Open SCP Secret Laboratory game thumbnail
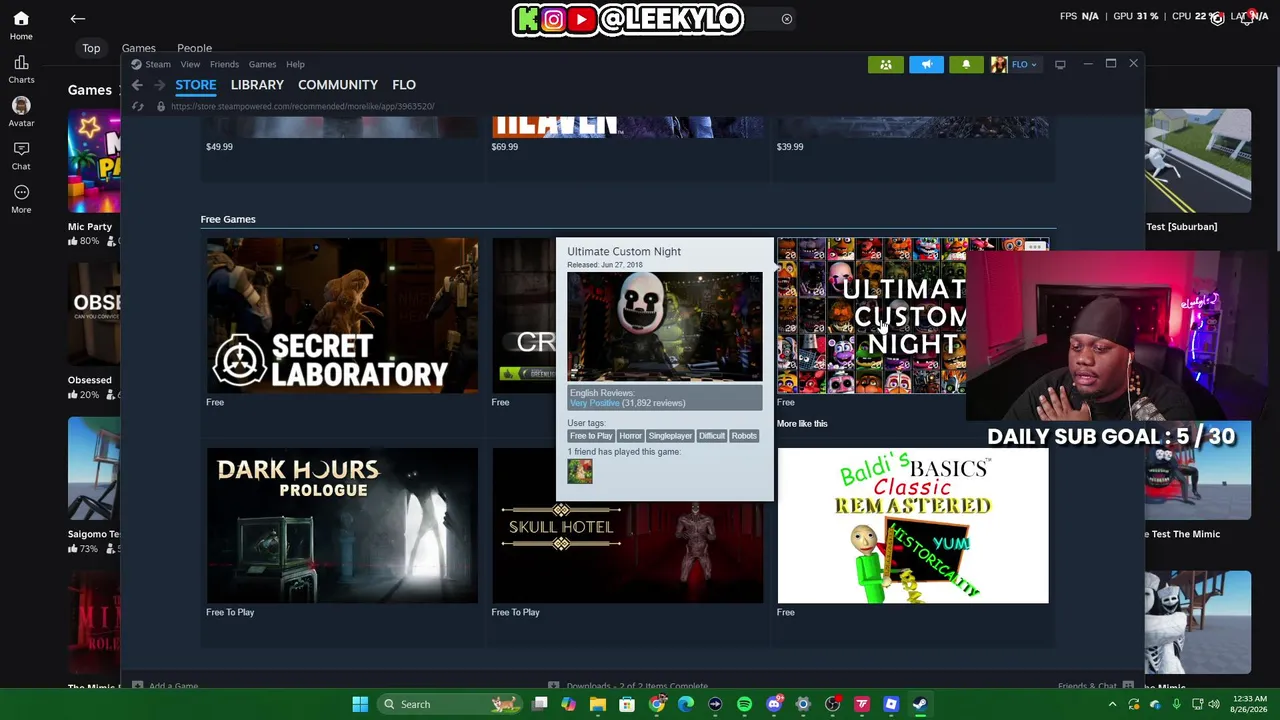The height and width of the screenshot is (720, 1280). click(342, 316)
